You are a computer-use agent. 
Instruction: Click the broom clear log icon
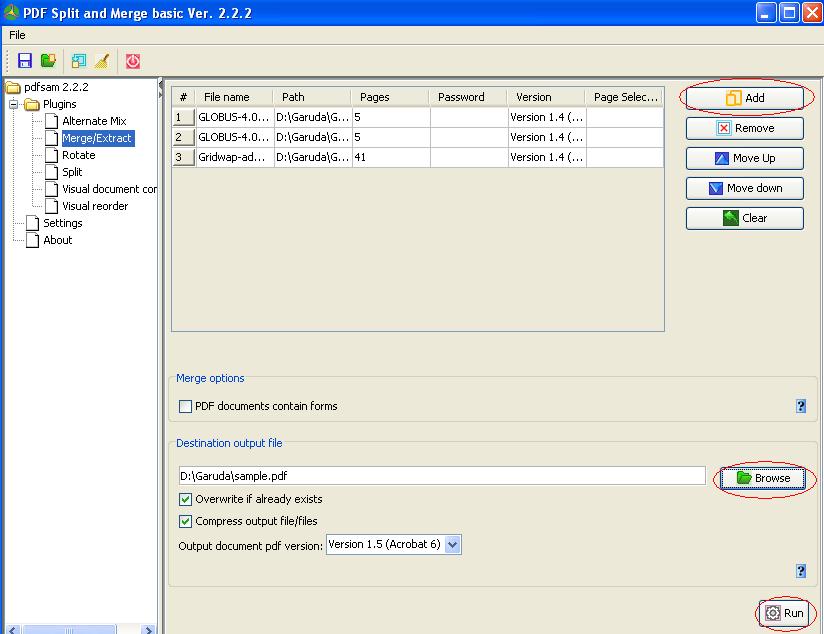tap(101, 61)
